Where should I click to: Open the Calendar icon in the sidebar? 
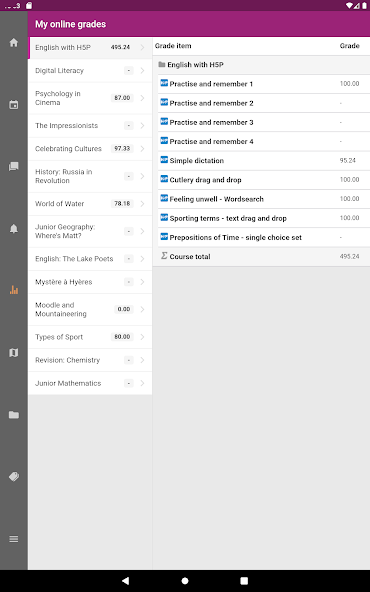pyautogui.click(x=14, y=105)
